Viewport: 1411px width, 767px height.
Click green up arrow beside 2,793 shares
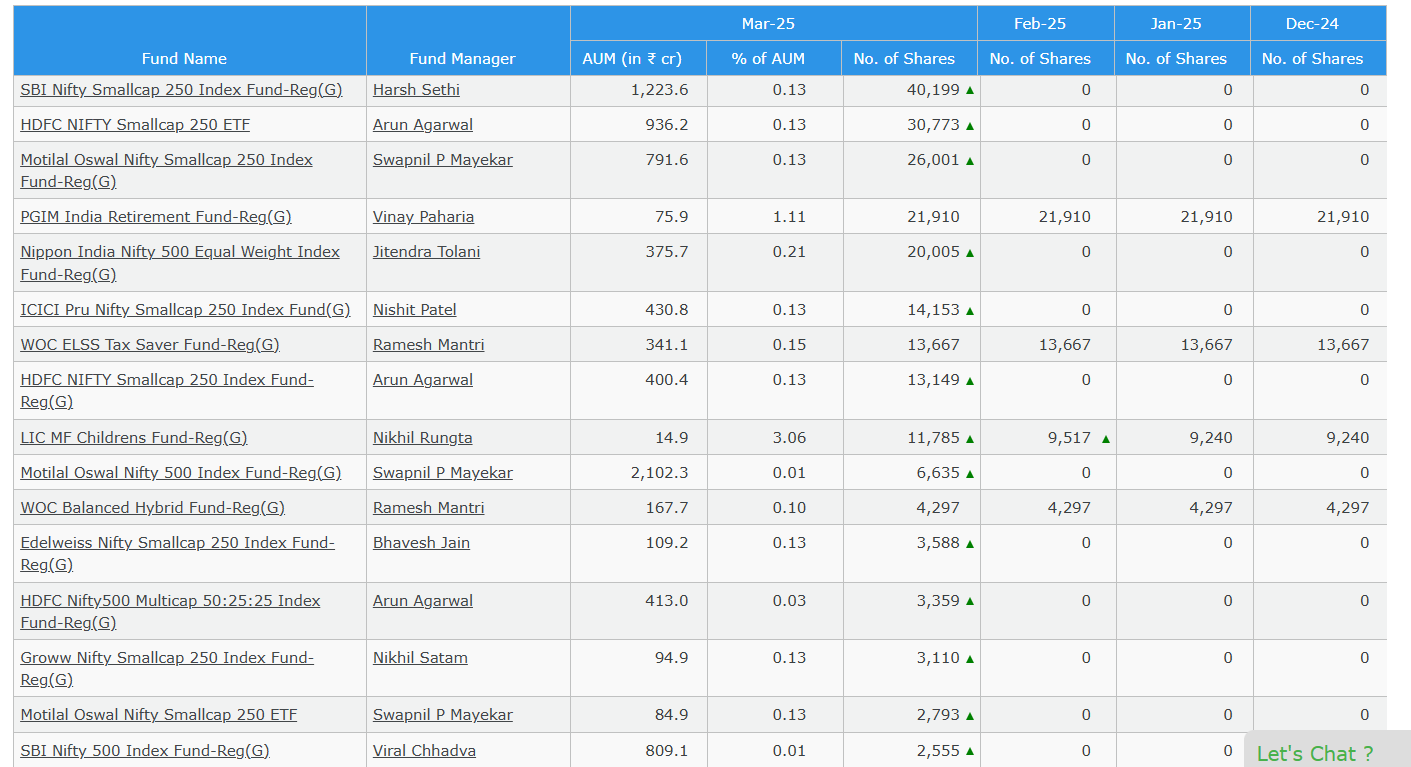(970, 716)
